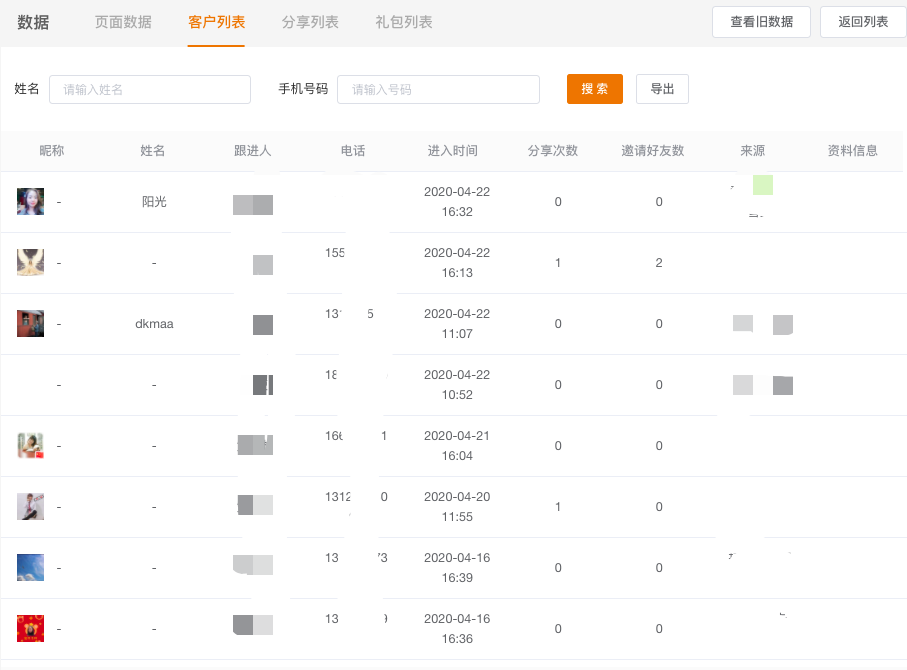The image size is (907, 670).
Task: Open the 页面数据 tab
Action: pos(123,22)
